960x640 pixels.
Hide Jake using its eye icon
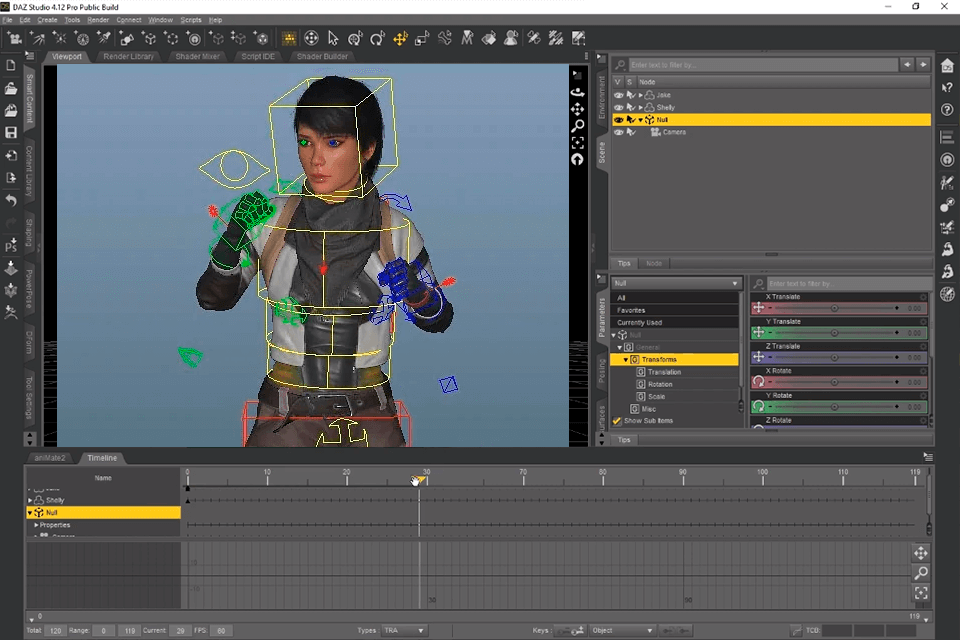pos(618,94)
